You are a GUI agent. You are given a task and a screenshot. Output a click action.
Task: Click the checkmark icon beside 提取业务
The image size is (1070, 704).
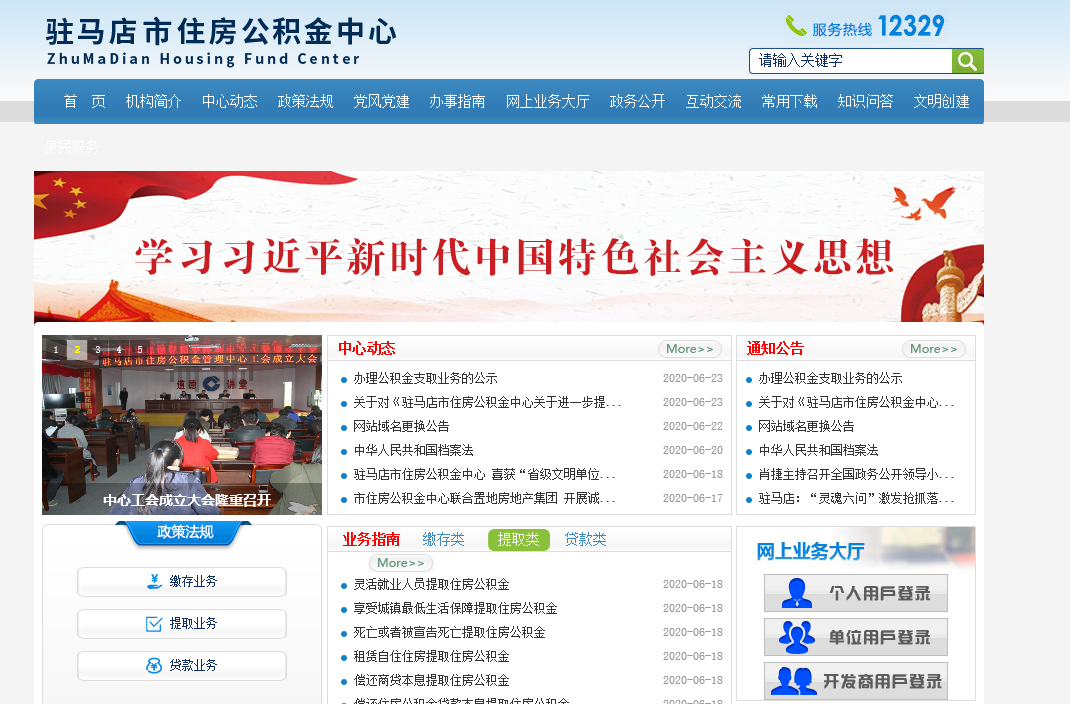click(x=154, y=624)
